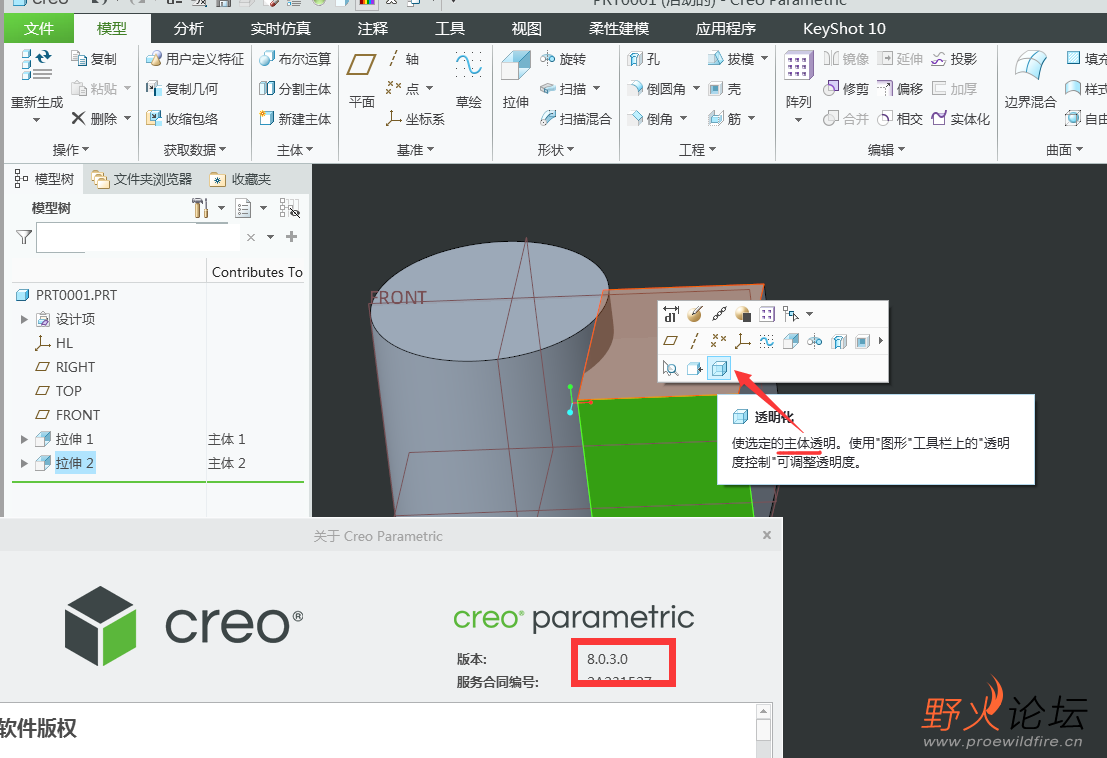Image resolution: width=1107 pixels, height=758 pixels.
Task: Click the 旋转 (Revolve) tool in the ribbon
Action: pos(563,59)
